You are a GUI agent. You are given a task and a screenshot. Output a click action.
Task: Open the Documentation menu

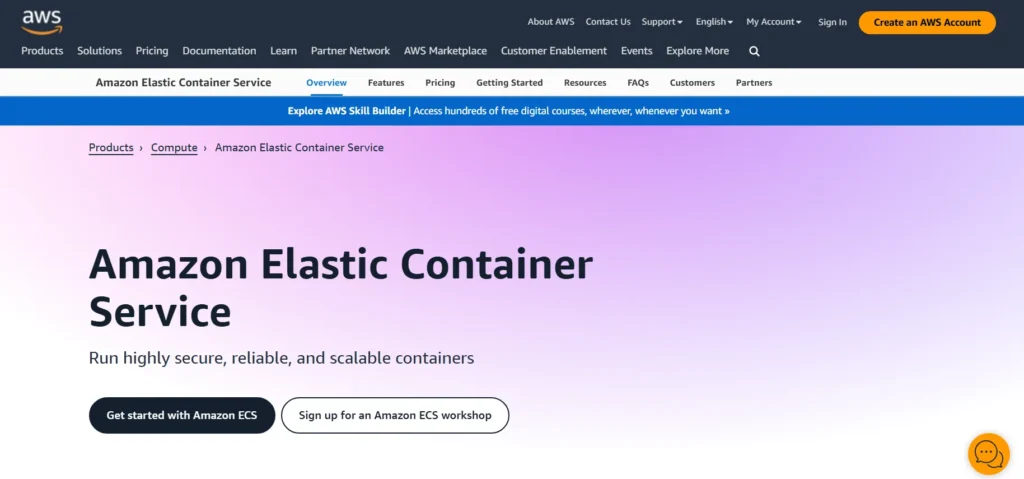(219, 50)
